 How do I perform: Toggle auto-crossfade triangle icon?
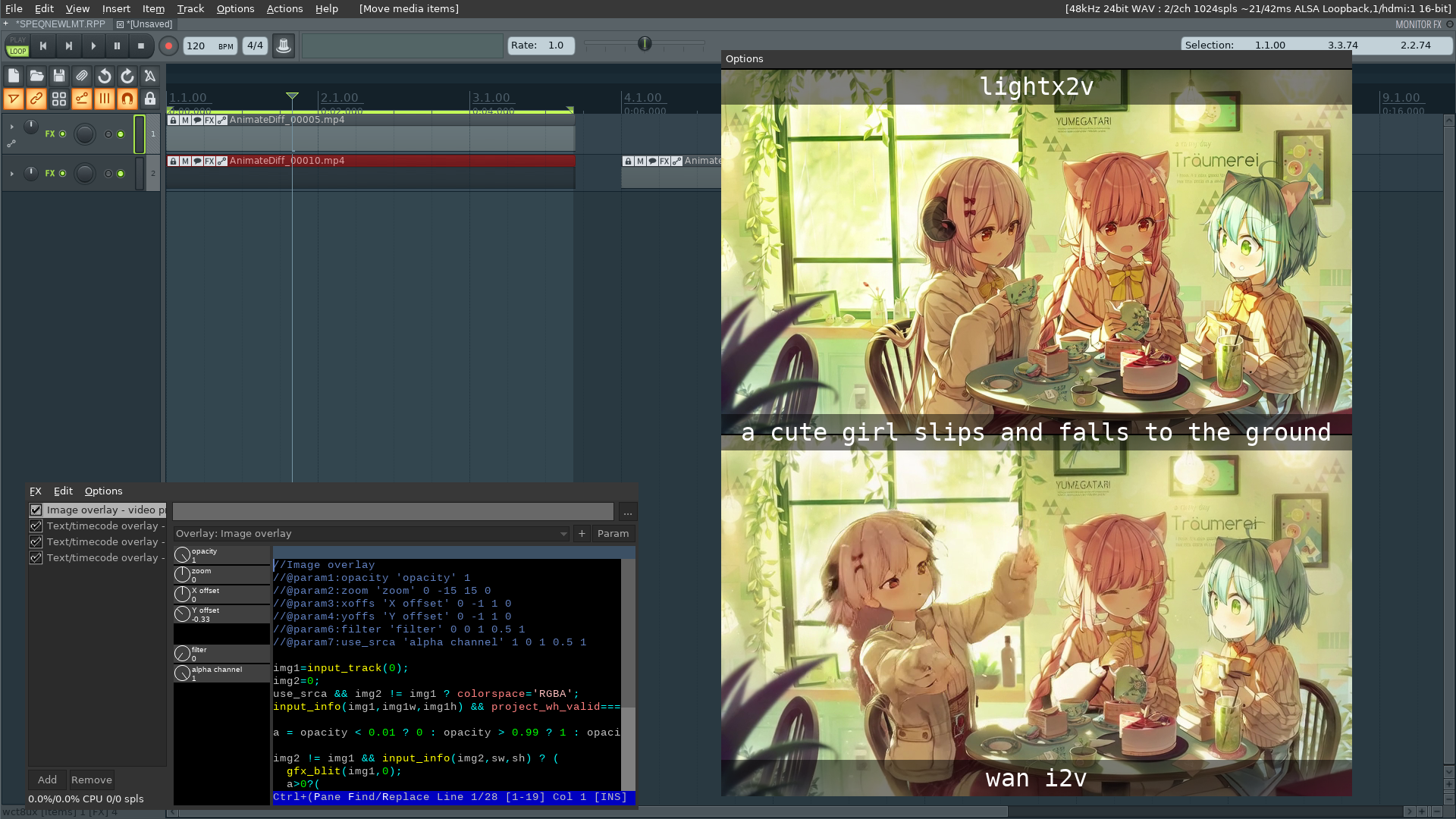(14, 99)
